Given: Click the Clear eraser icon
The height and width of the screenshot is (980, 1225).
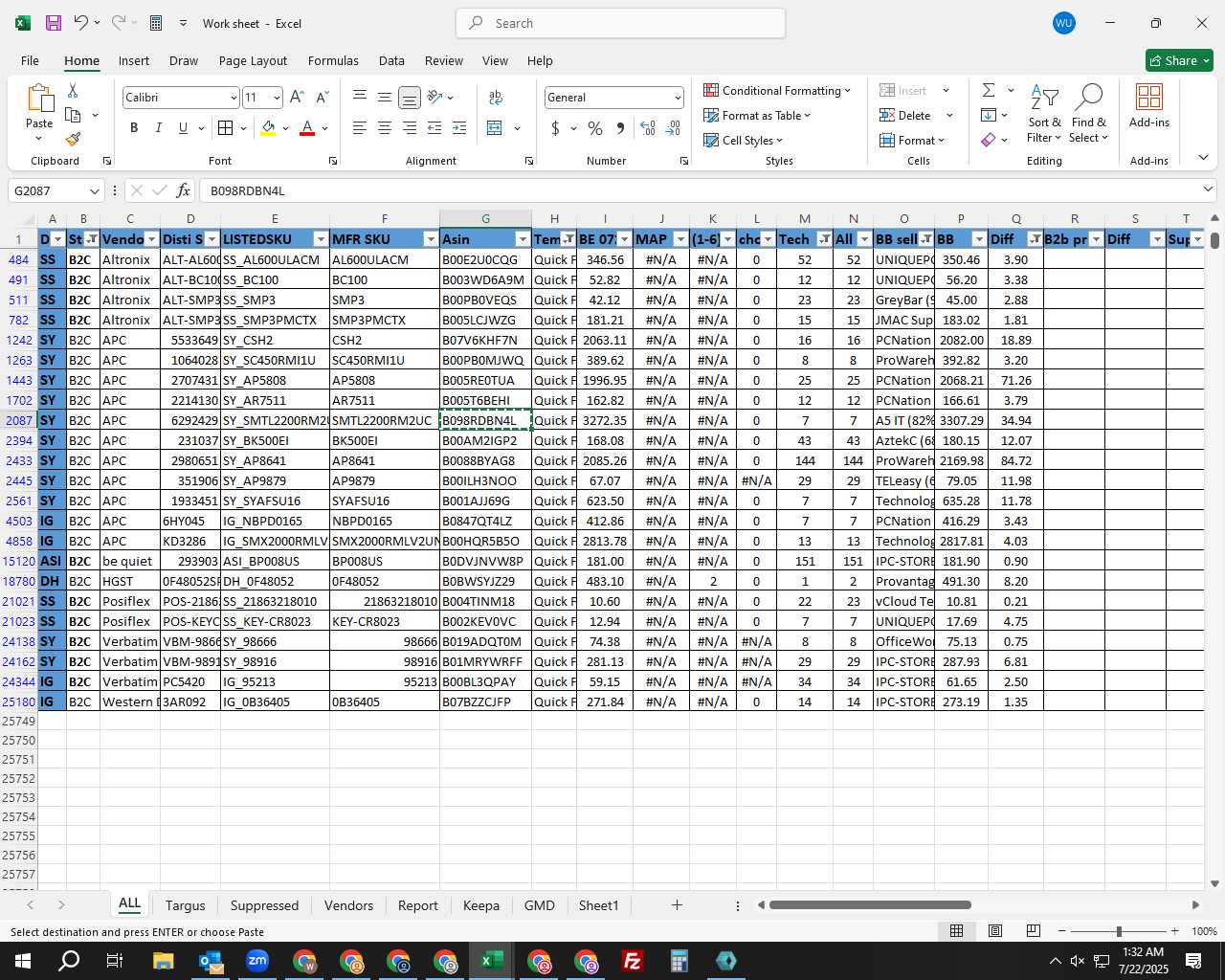Looking at the screenshot, I should (x=989, y=140).
